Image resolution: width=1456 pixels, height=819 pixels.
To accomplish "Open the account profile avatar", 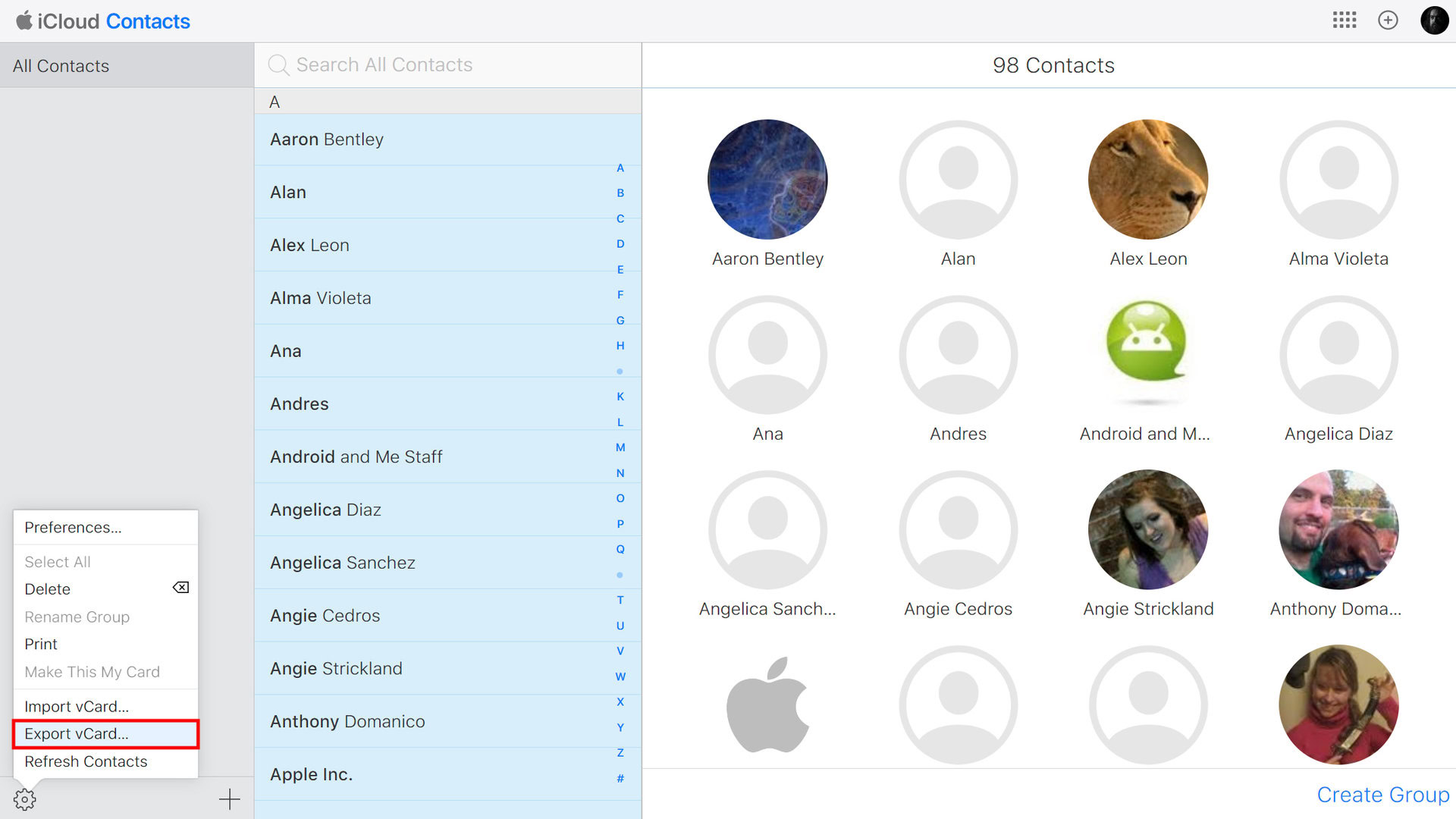I will point(1434,20).
